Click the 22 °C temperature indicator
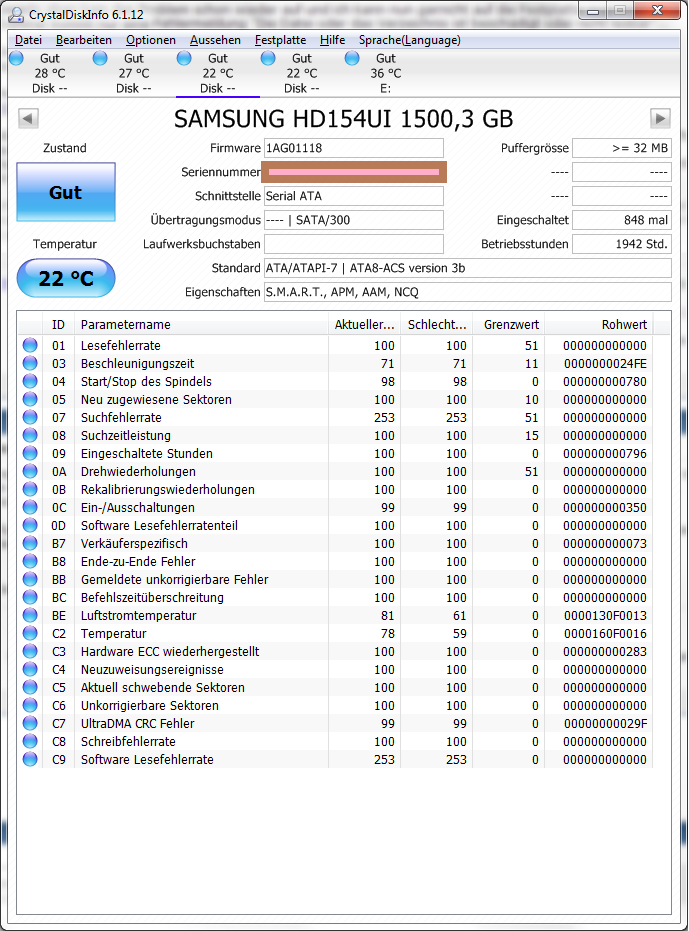 coord(66,278)
